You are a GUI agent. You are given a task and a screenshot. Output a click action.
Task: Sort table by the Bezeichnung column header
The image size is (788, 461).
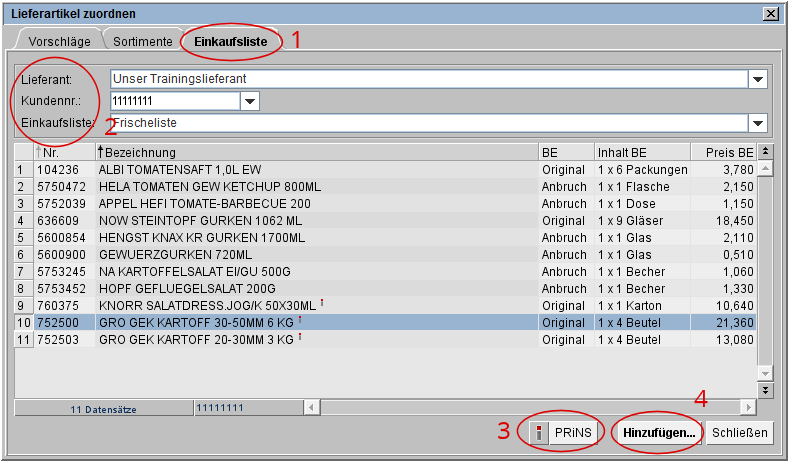point(315,152)
